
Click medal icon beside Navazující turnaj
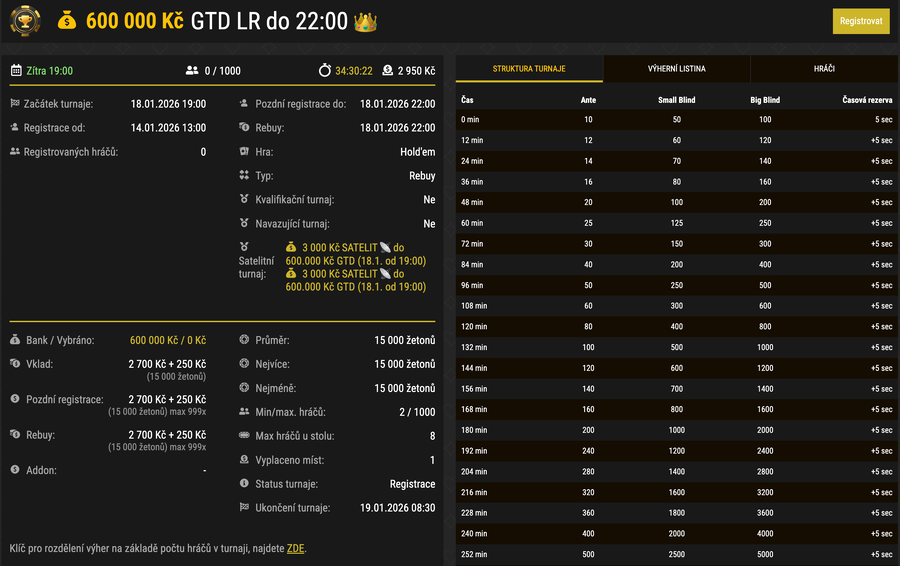(244, 223)
